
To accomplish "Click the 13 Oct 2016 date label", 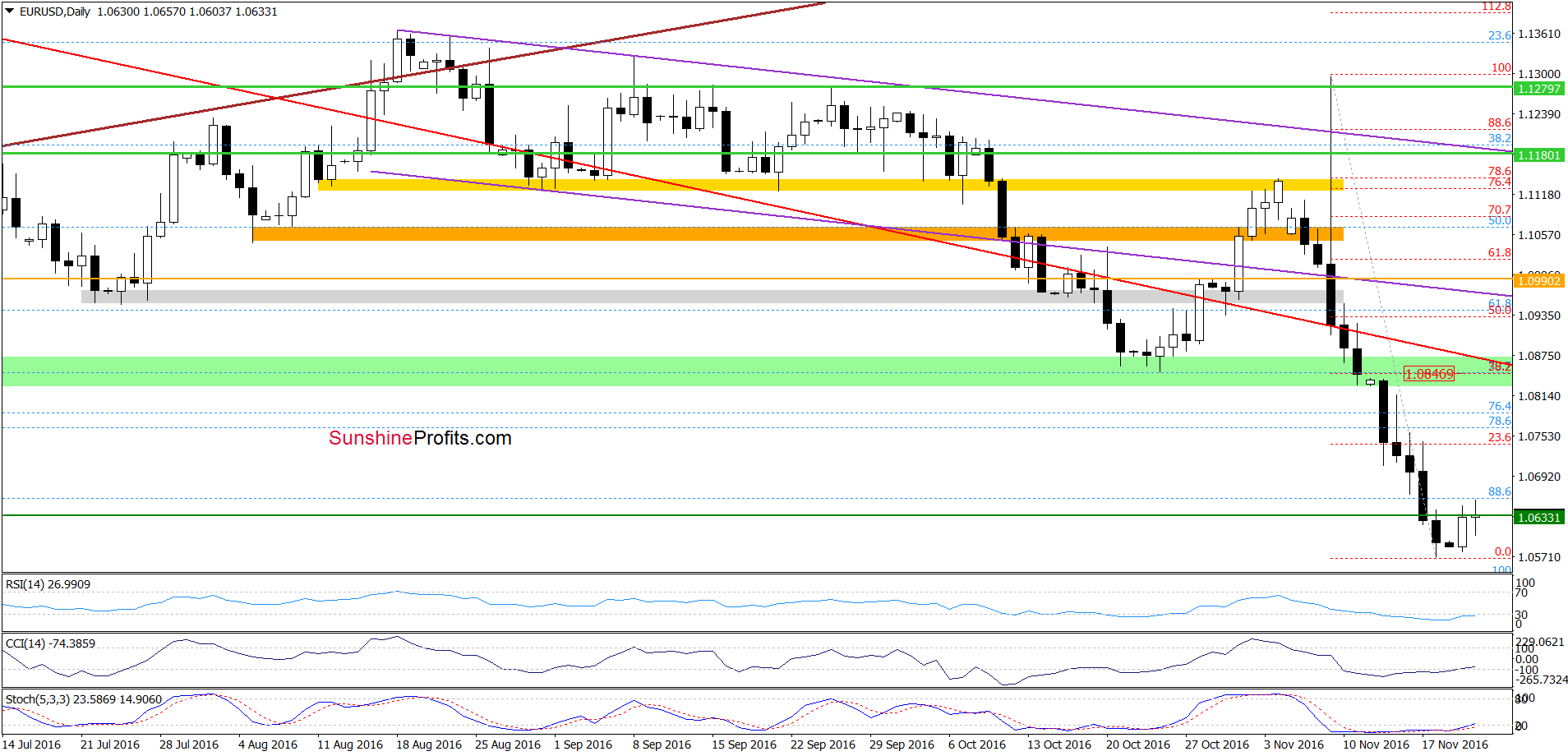I will [x=1059, y=744].
